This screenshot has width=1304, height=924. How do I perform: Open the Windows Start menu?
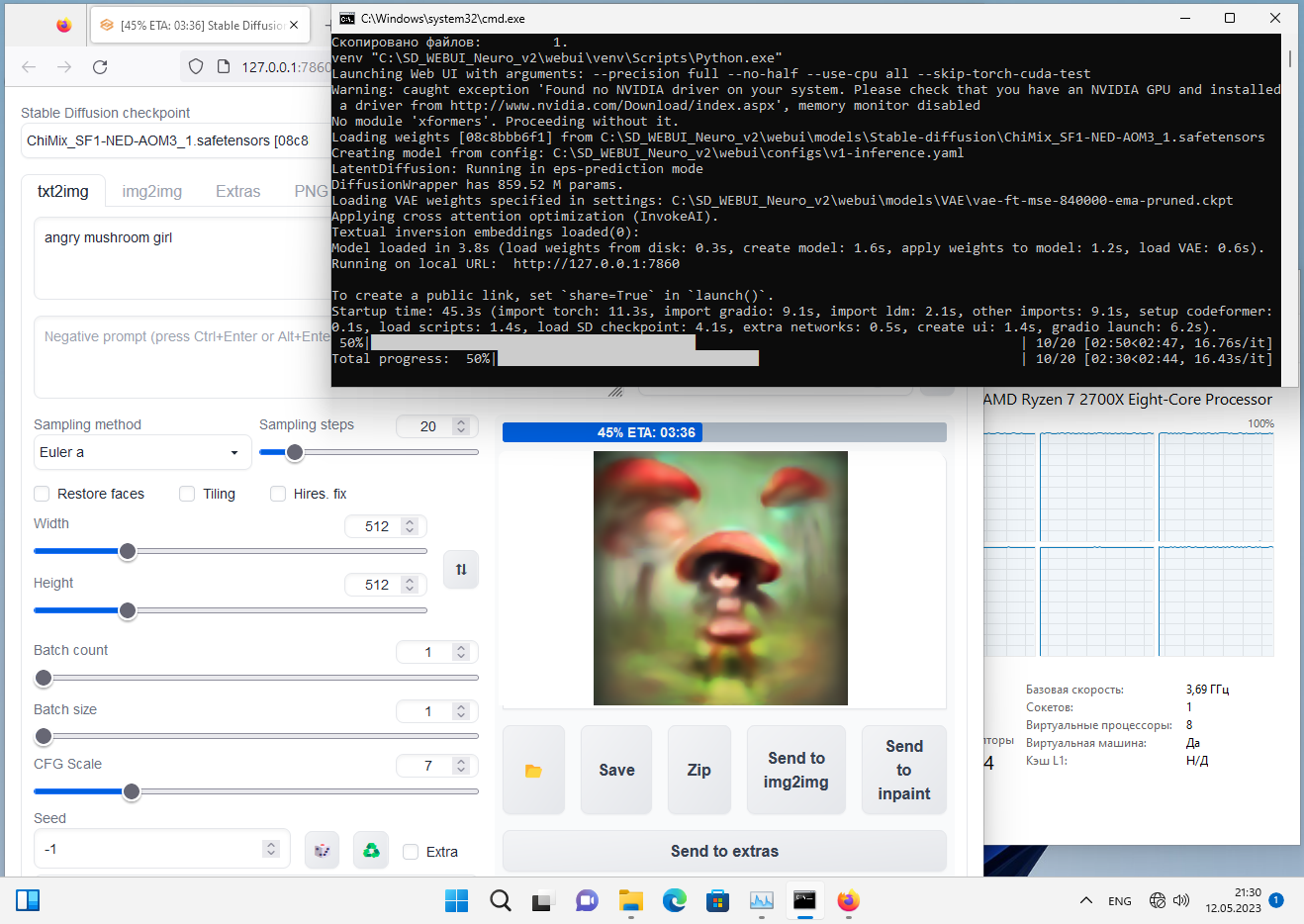[x=457, y=900]
